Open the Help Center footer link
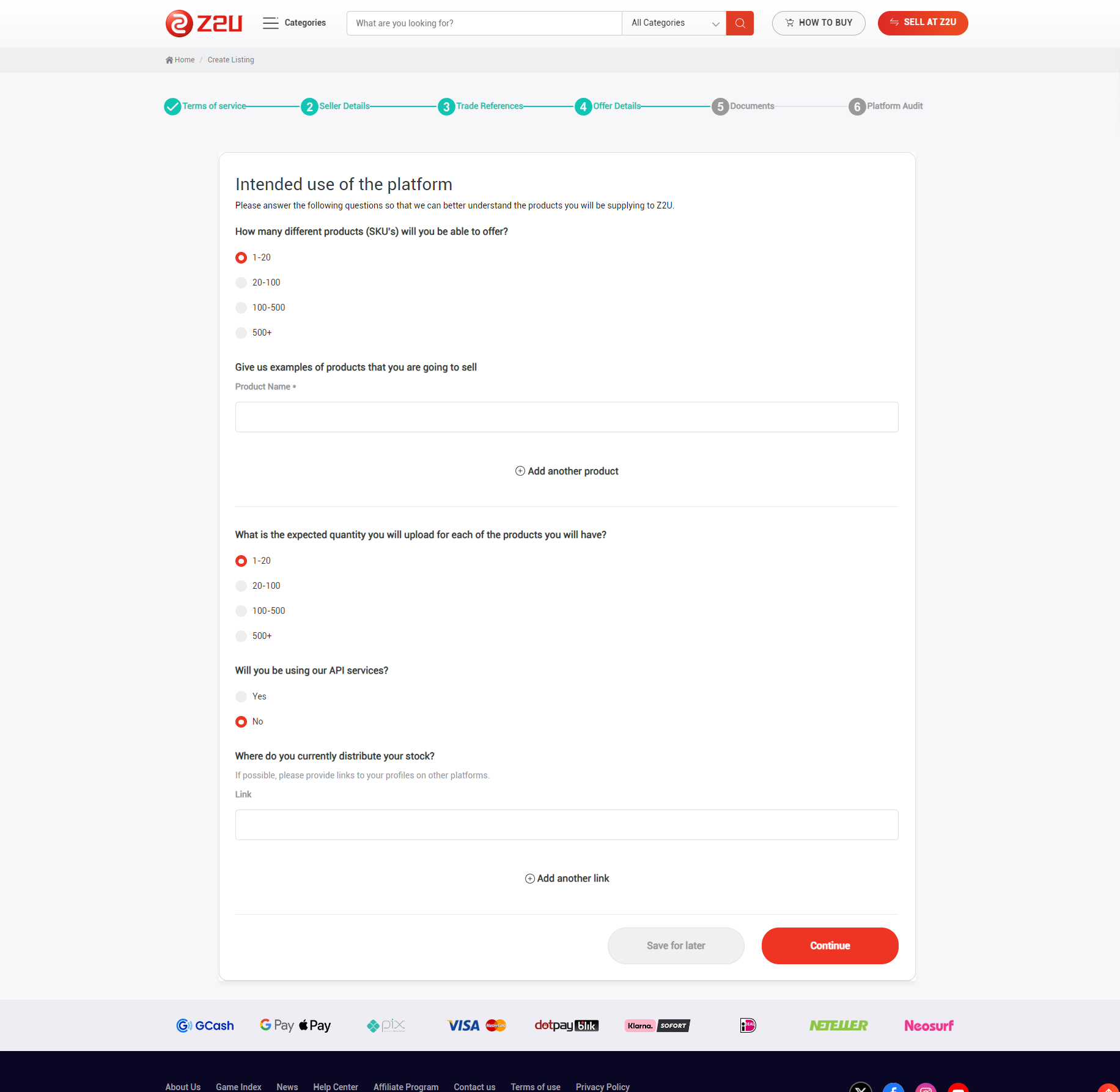This screenshot has height=1092, width=1120. click(335, 1086)
